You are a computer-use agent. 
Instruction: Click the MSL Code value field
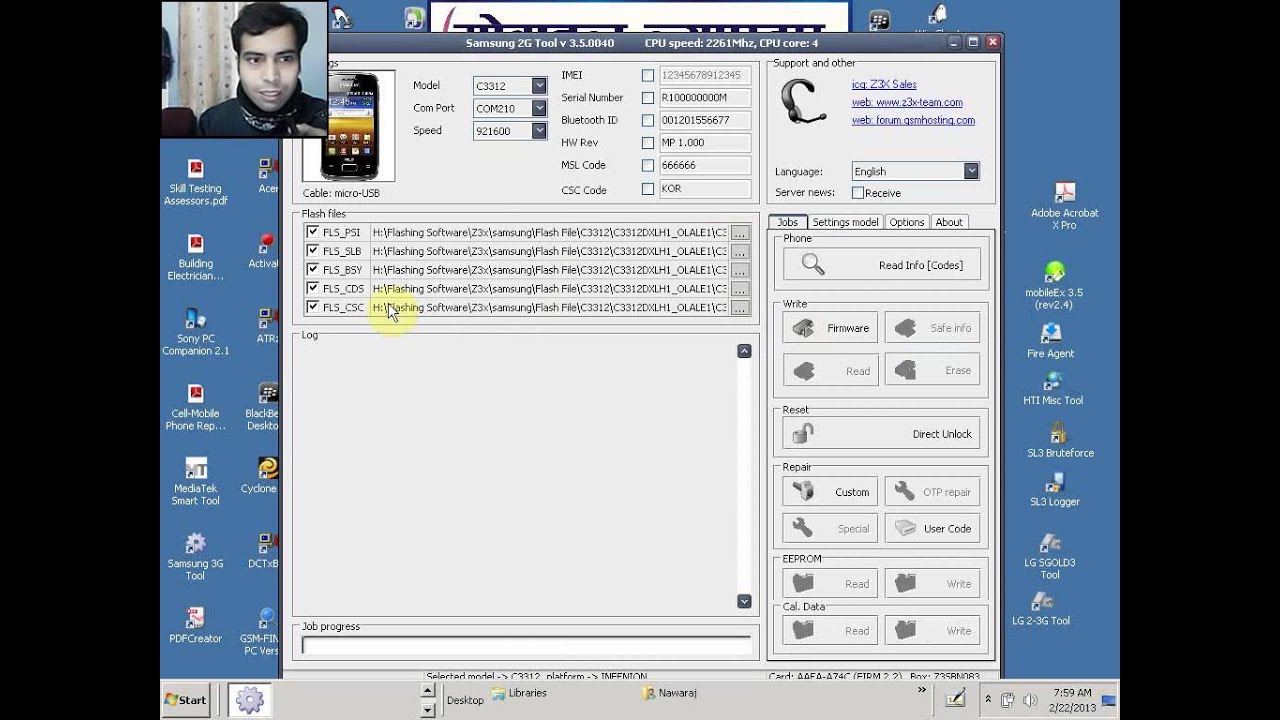(704, 165)
